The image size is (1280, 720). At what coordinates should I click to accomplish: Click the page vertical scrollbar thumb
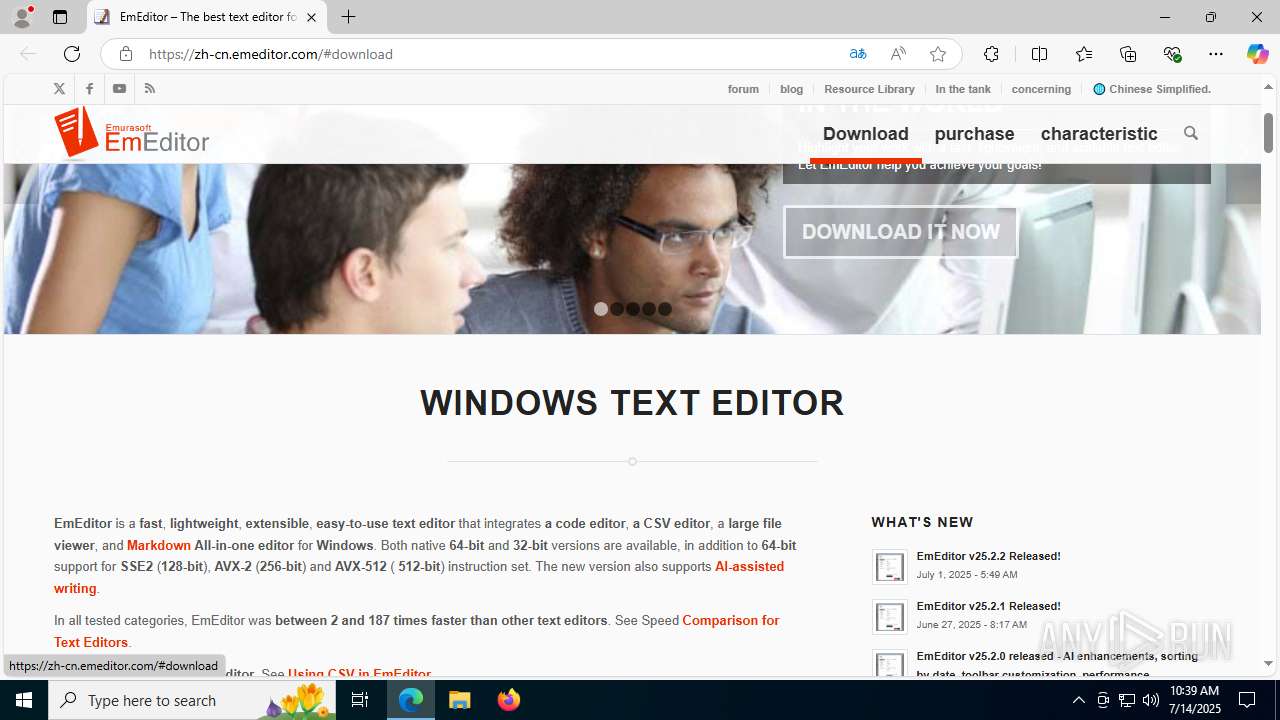[1268, 133]
